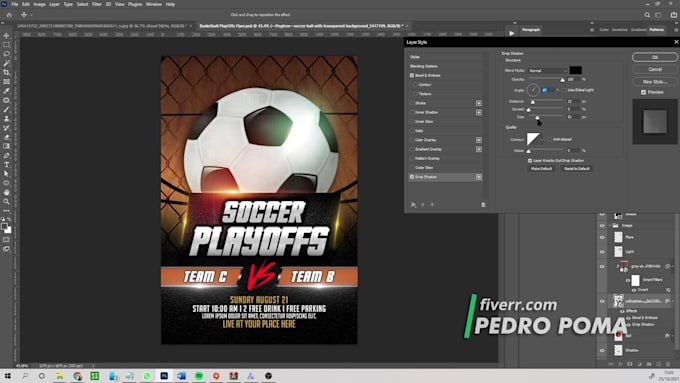Viewport: 680px width, 383px height.
Task: Select the Horizontal Type tool
Action: click(x=7, y=164)
